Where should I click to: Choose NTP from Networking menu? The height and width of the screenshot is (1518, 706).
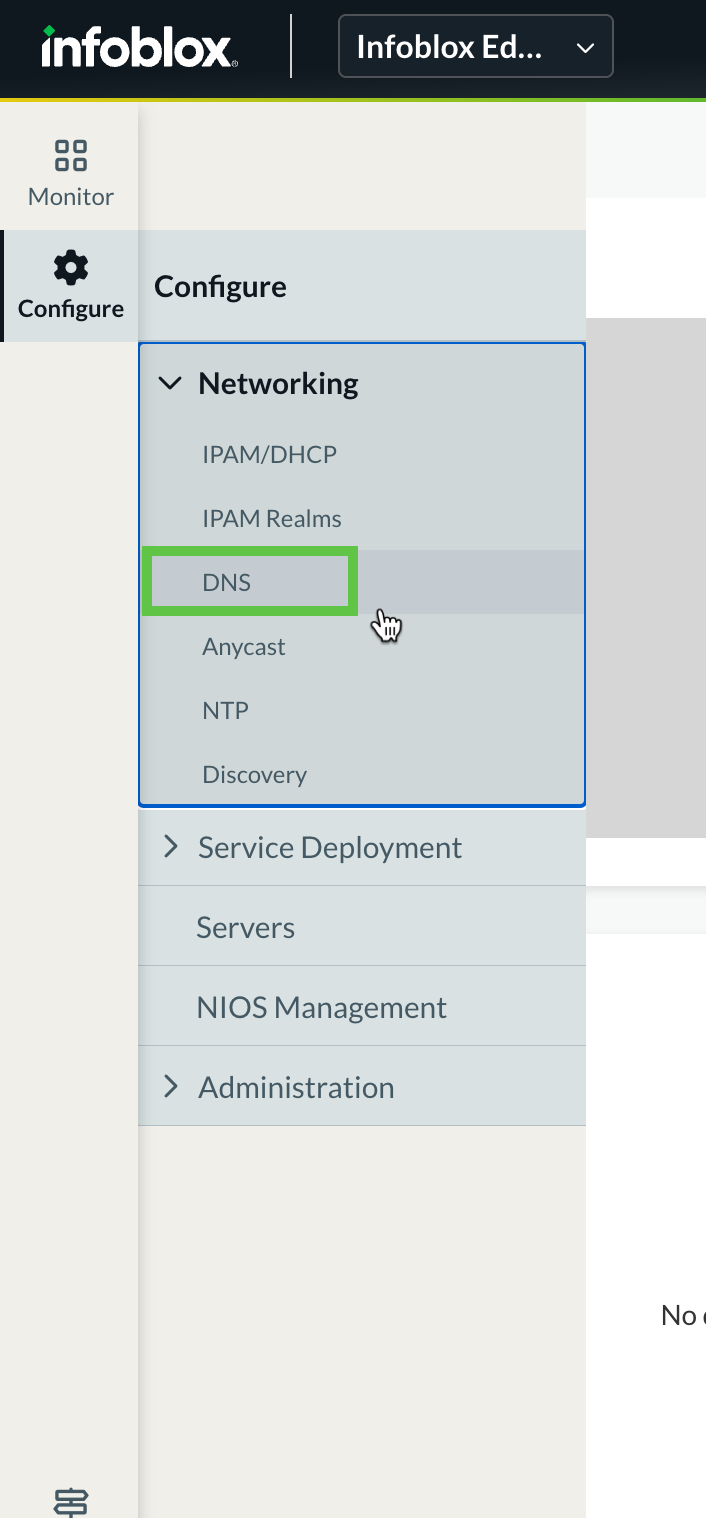(225, 711)
